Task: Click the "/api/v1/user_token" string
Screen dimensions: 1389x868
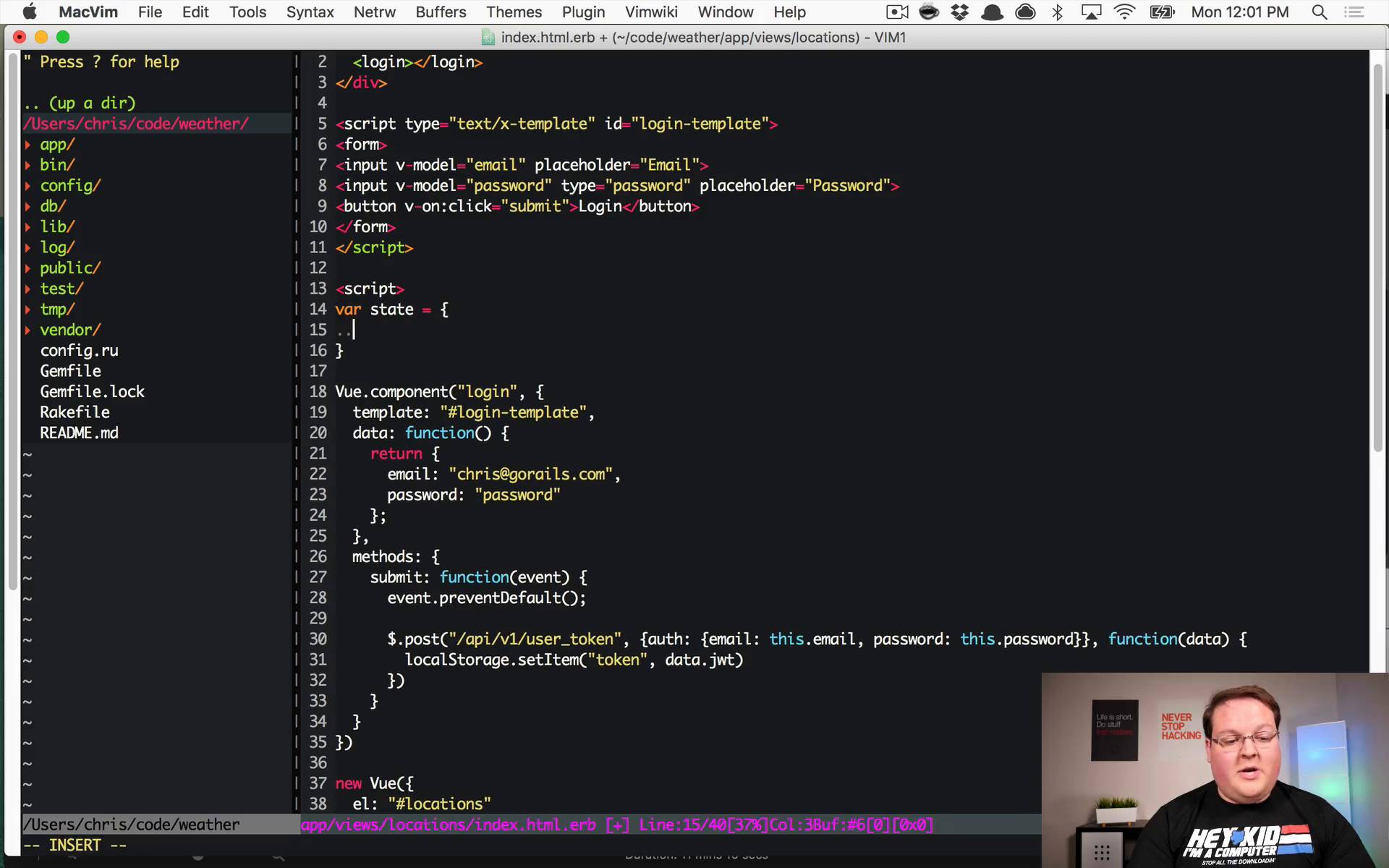Action: [x=535, y=639]
